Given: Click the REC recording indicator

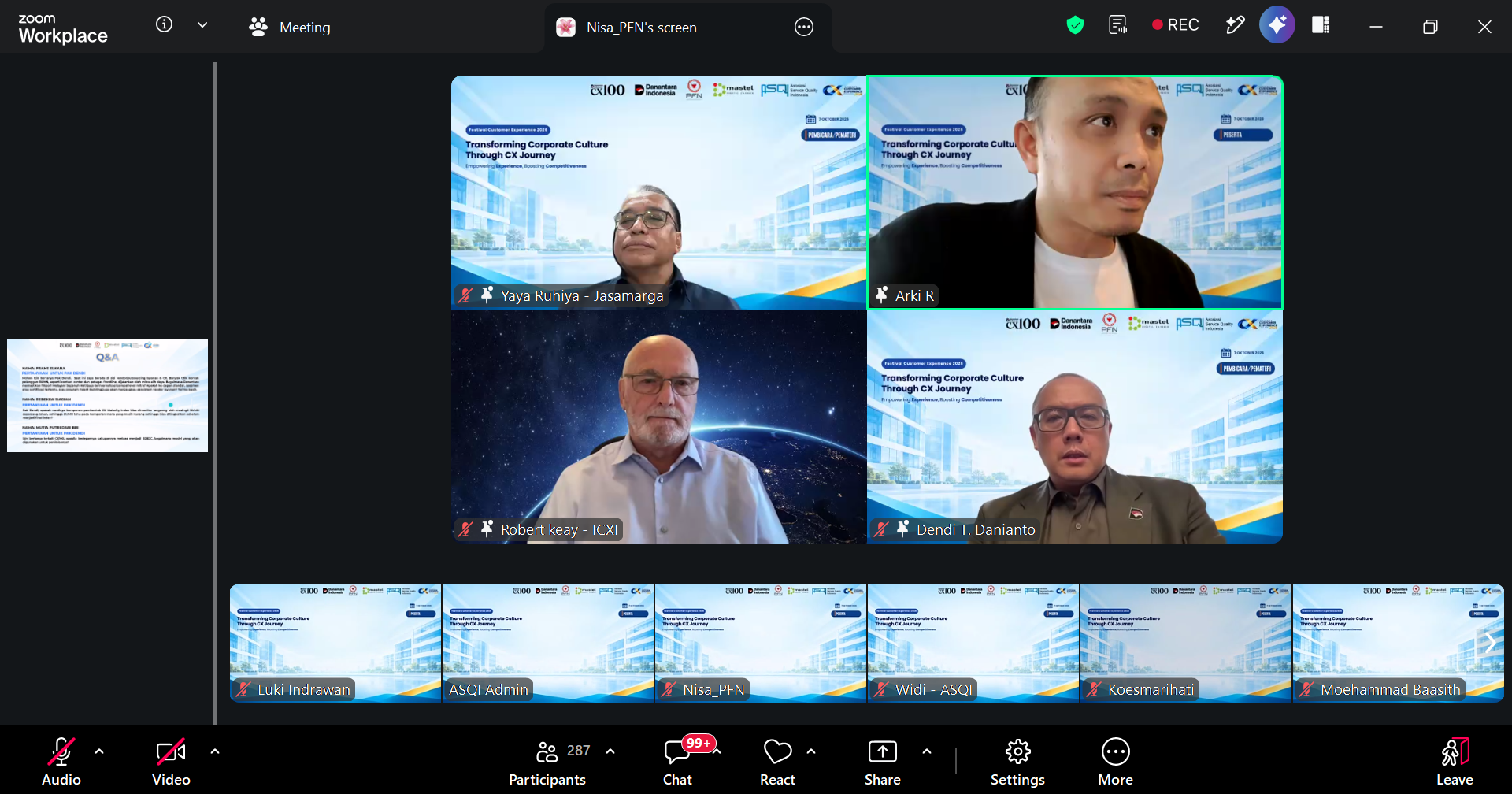Looking at the screenshot, I should click(1175, 25).
